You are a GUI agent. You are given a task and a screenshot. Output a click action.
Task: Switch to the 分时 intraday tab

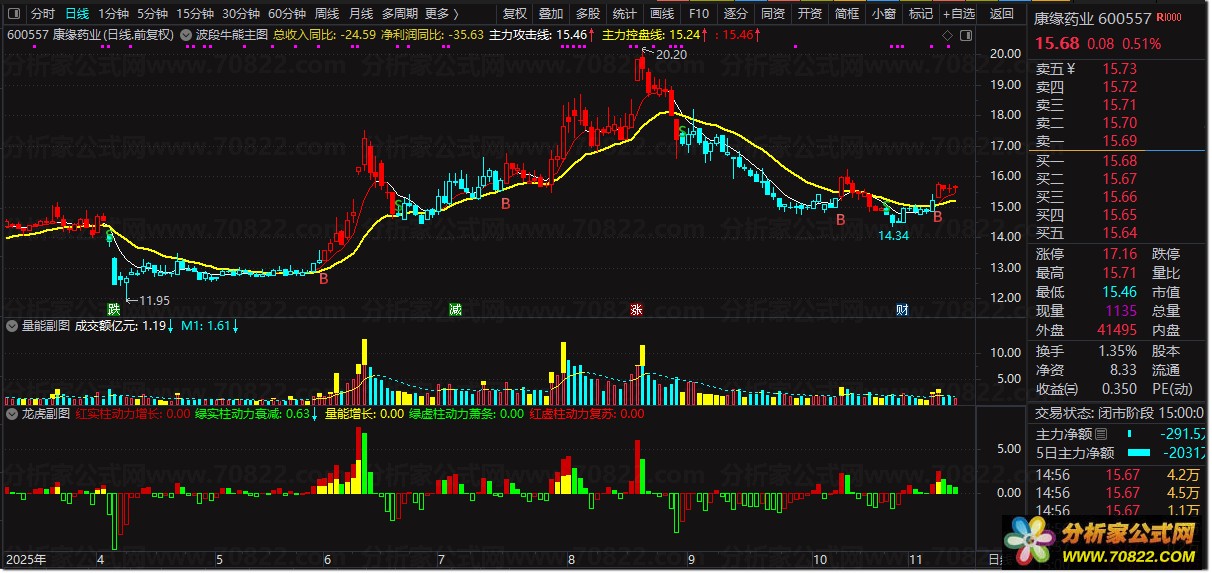pos(43,14)
